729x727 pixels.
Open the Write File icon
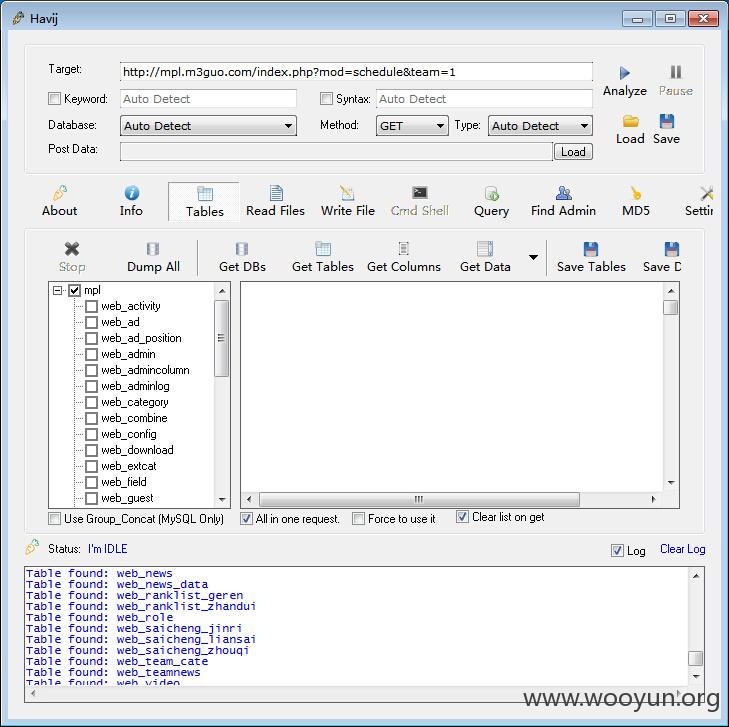point(347,192)
